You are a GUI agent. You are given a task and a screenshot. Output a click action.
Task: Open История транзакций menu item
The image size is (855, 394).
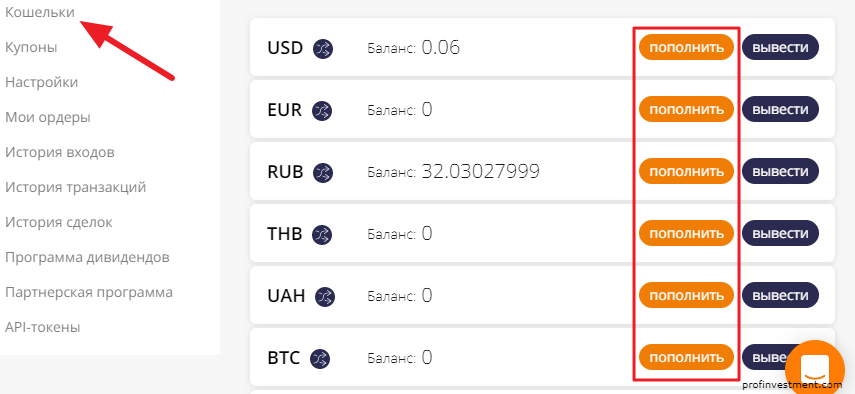pos(76,187)
